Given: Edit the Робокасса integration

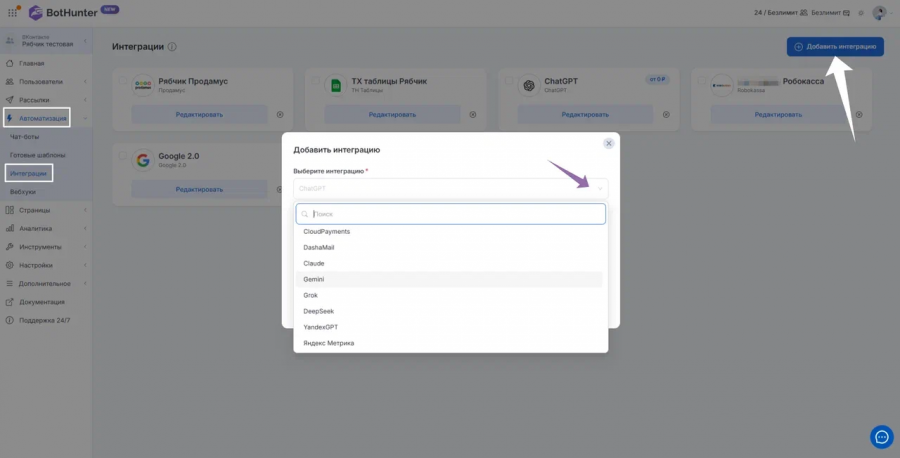Looking at the screenshot, I should (x=778, y=114).
